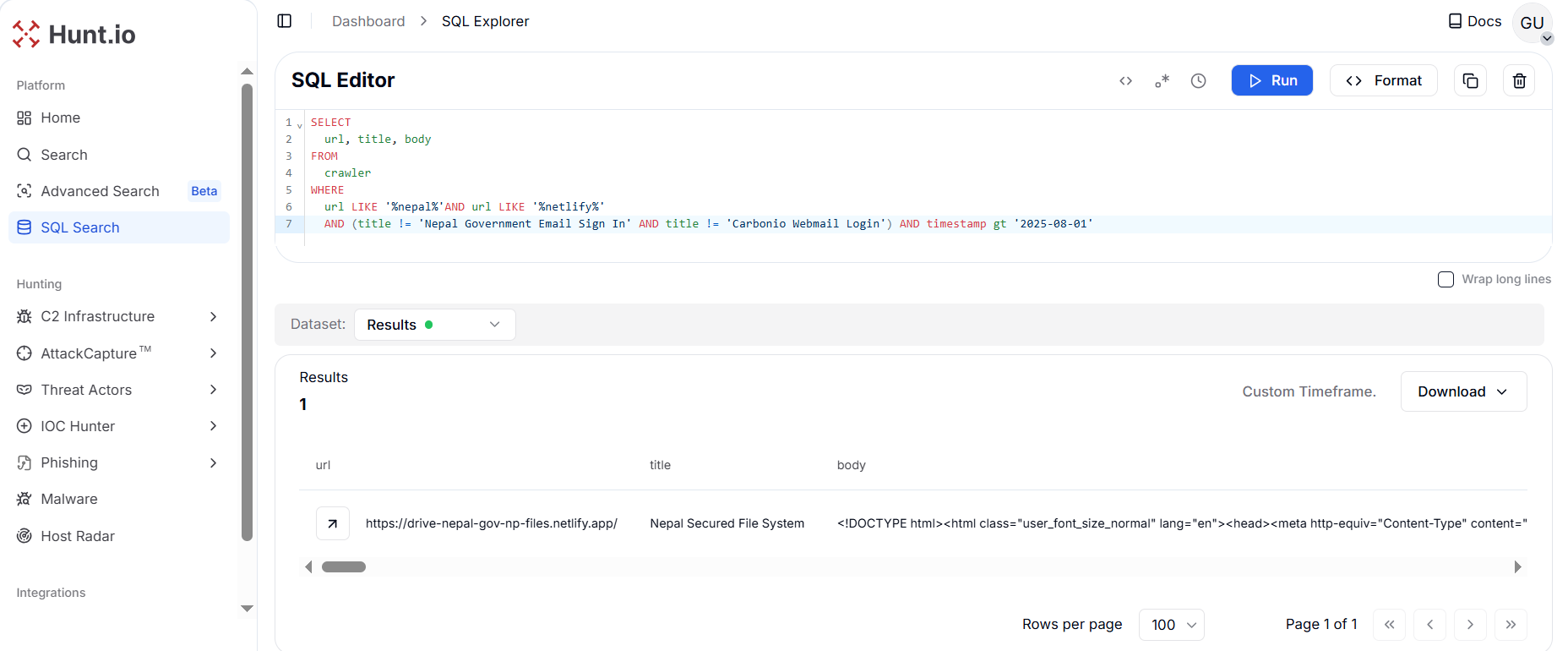Viewport: 1568px width, 651px height.
Task: Delete query with trash icon
Action: [x=1519, y=81]
